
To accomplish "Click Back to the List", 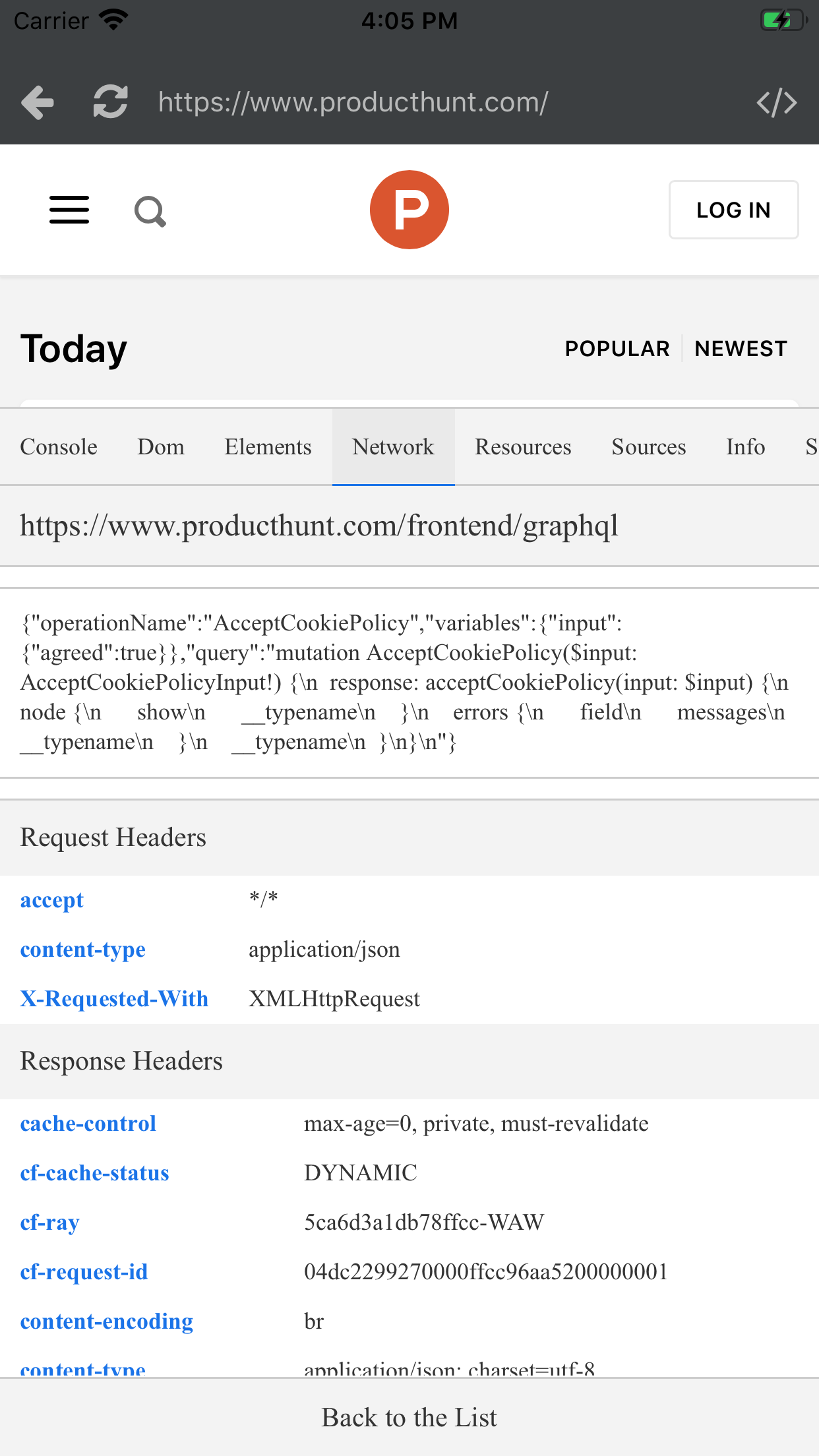I will tap(409, 1417).
